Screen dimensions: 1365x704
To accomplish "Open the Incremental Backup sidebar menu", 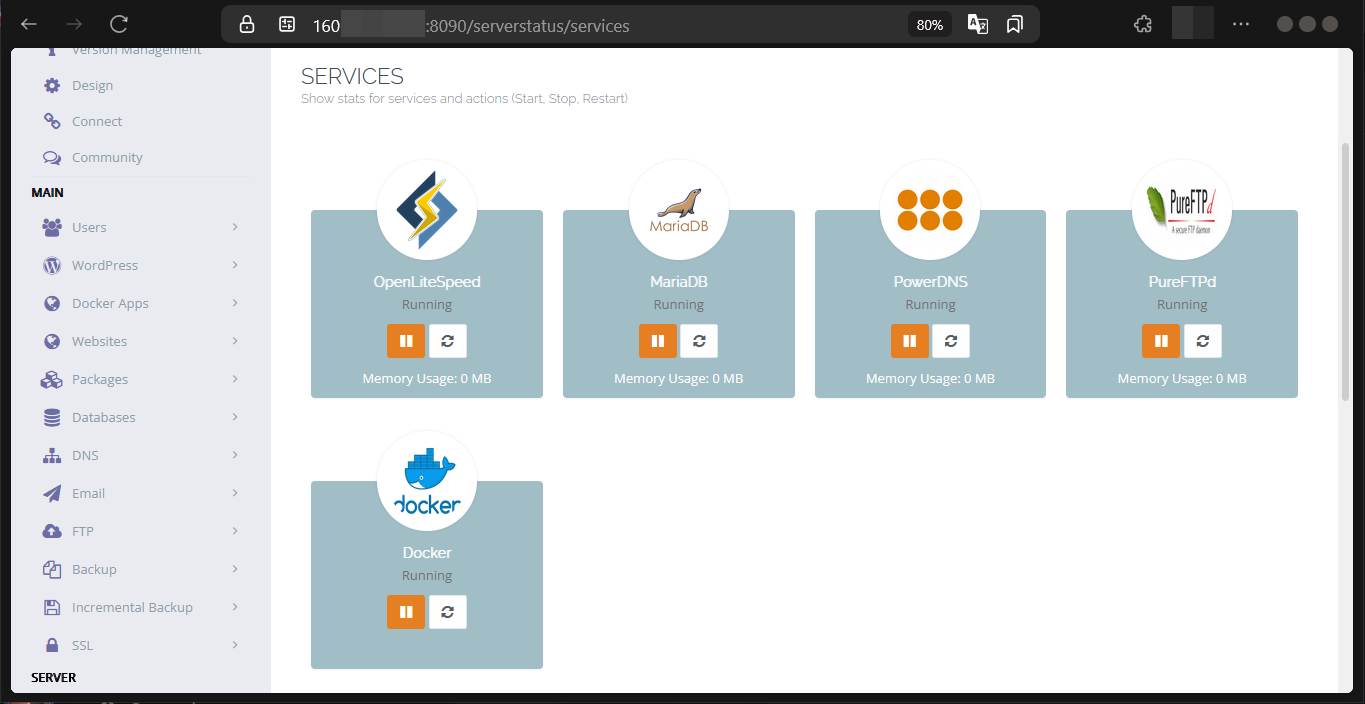I will click(140, 607).
